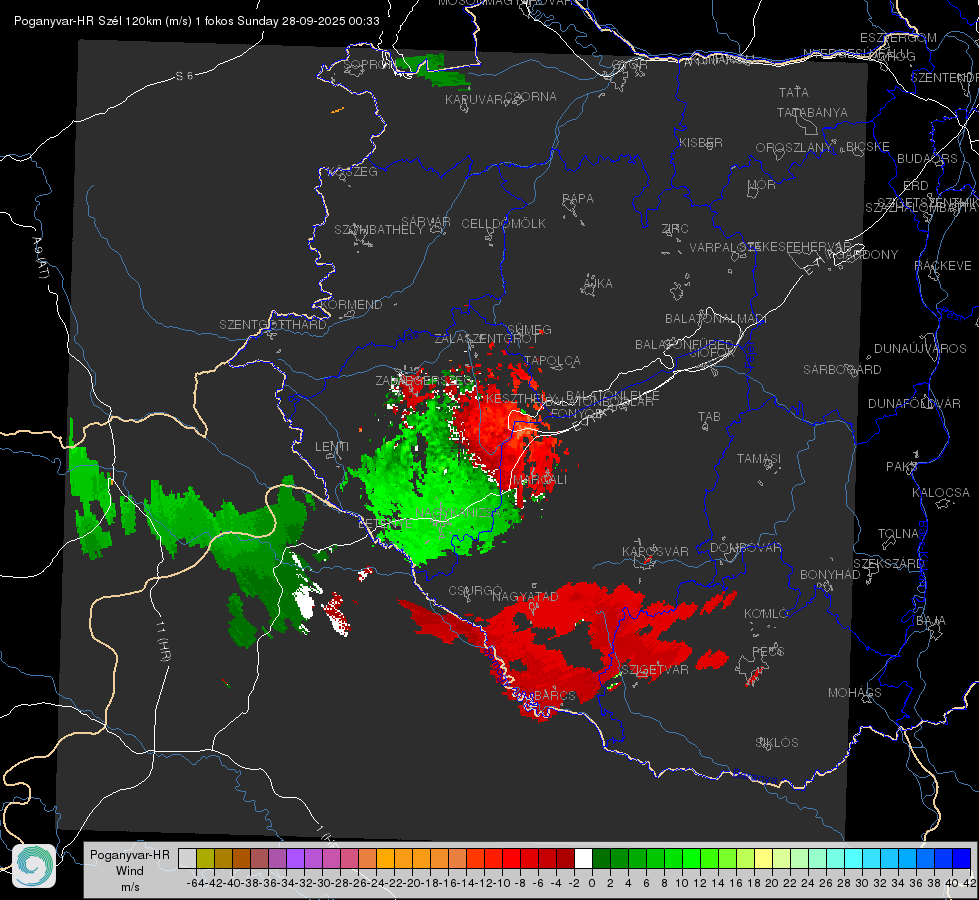Image resolution: width=979 pixels, height=900 pixels.
Task: Click the 'Poganyvar-HR Wind m/s' legend label
Action: point(129,871)
